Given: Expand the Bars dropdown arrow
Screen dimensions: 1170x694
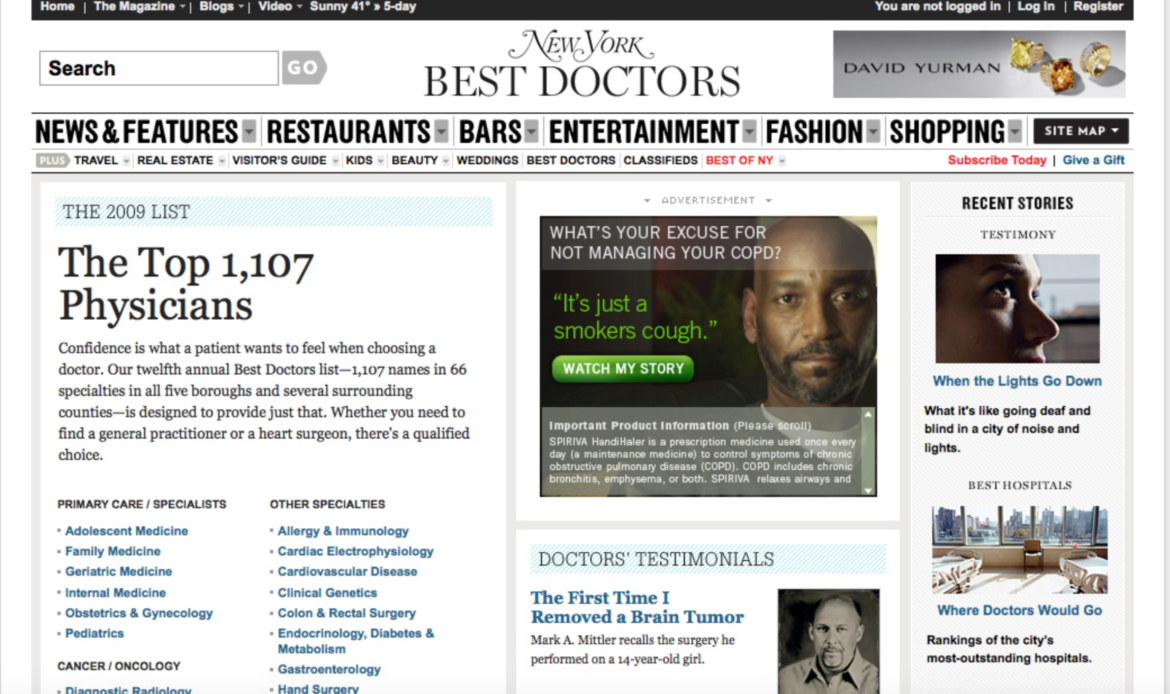Looking at the screenshot, I should (x=531, y=132).
